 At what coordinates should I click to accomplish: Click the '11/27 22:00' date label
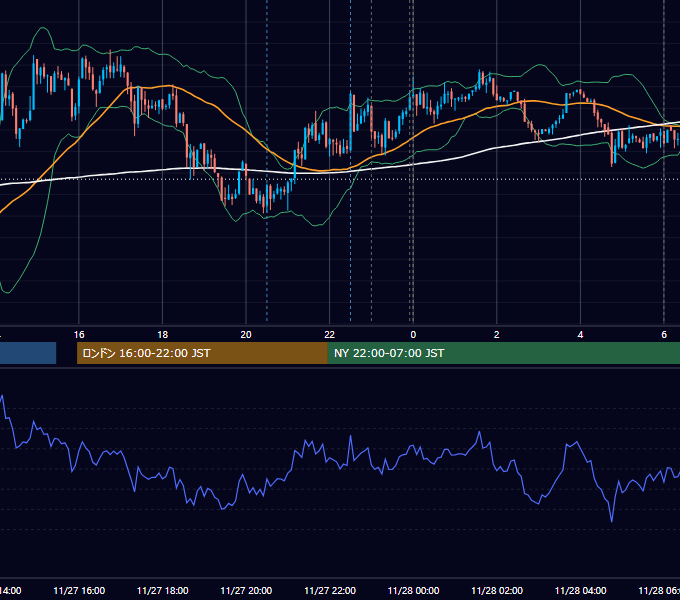click(x=330, y=590)
